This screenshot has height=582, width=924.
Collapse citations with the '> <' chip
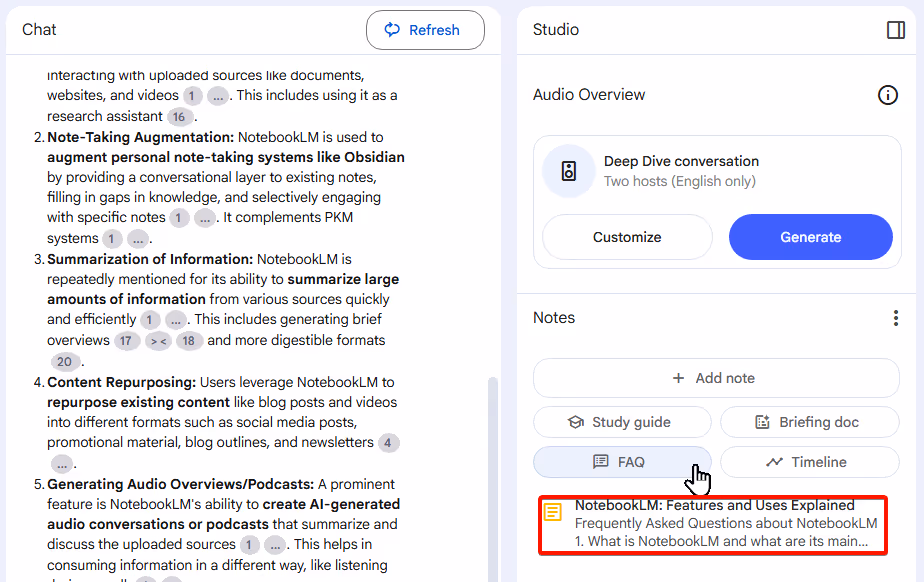(159, 341)
